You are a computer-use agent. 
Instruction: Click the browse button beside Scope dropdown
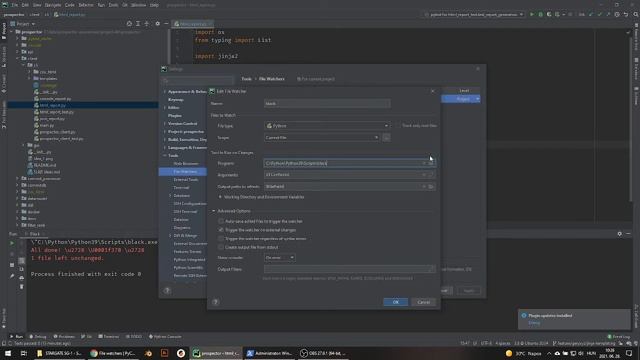pyautogui.click(x=386, y=138)
